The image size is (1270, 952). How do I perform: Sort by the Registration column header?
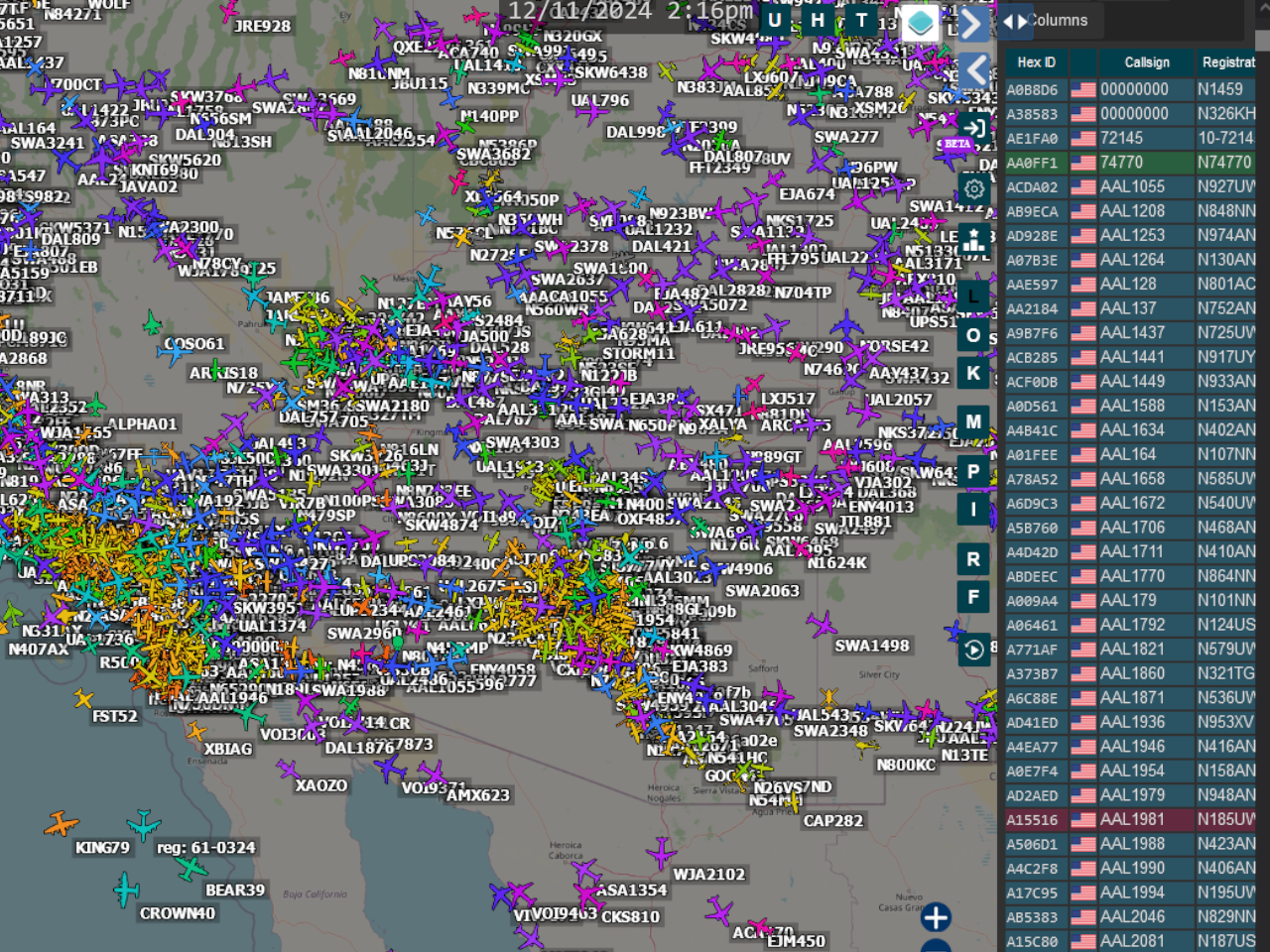coord(1228,62)
